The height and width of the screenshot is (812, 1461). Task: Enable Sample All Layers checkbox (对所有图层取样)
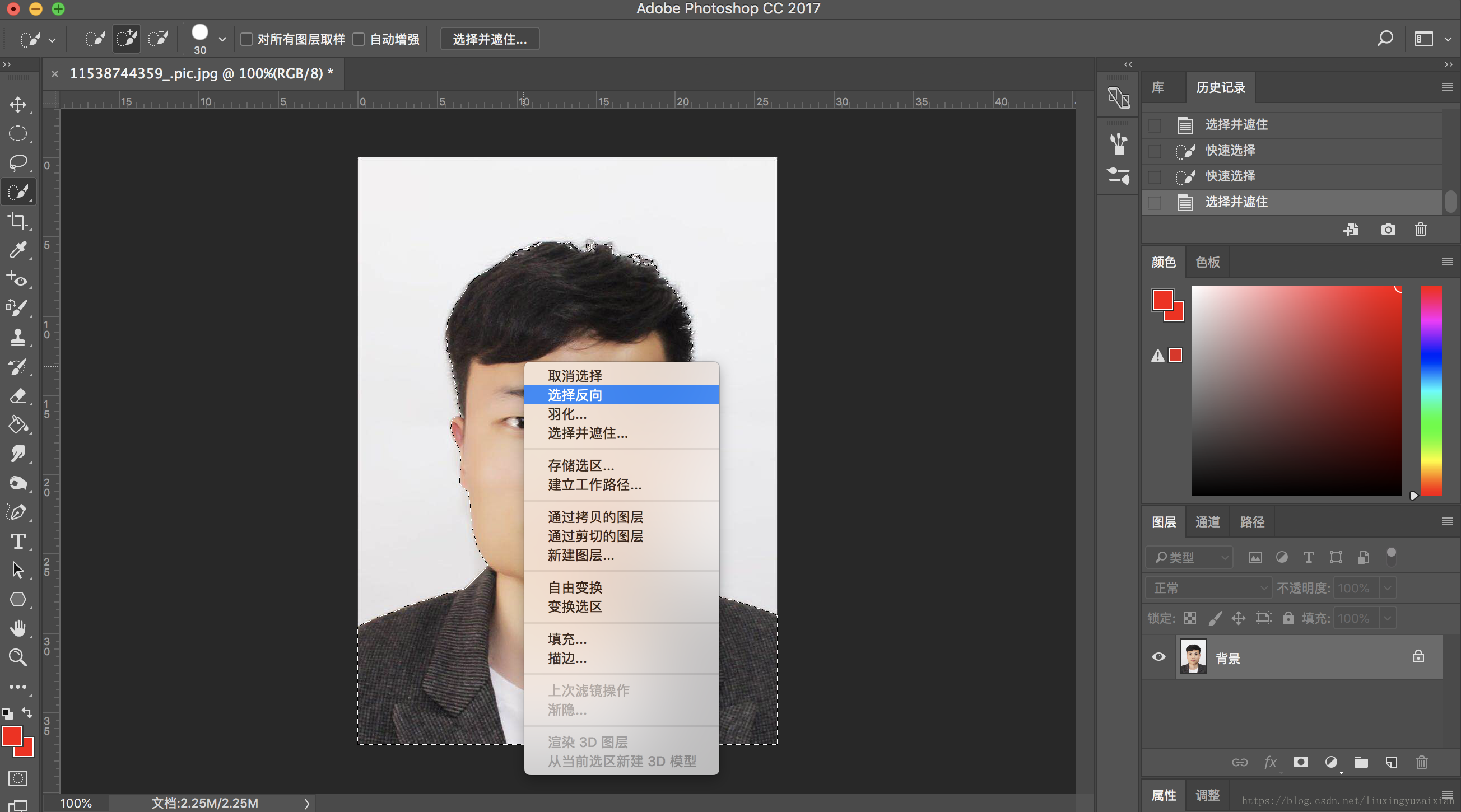pos(246,39)
